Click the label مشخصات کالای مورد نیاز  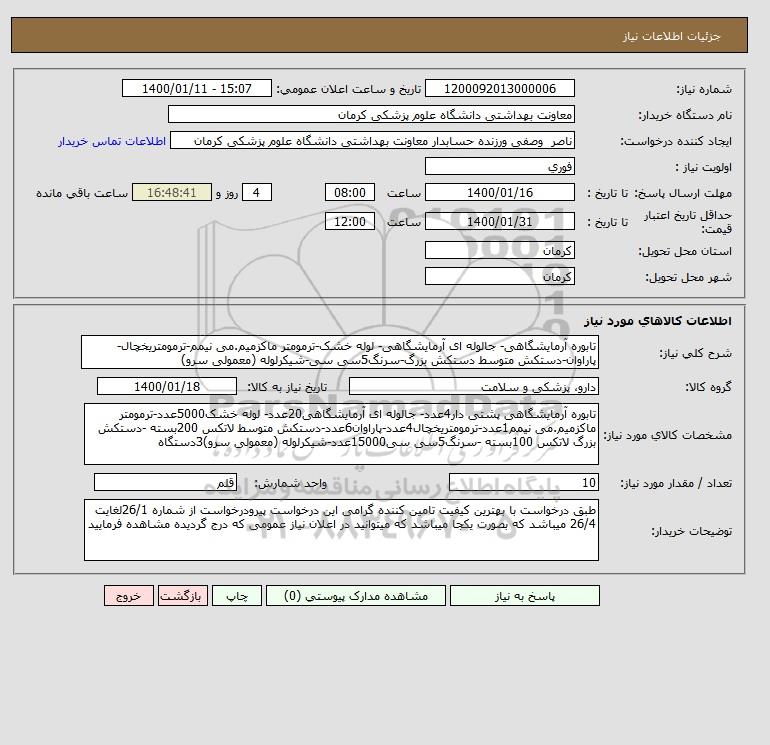pyautogui.click(x=668, y=435)
